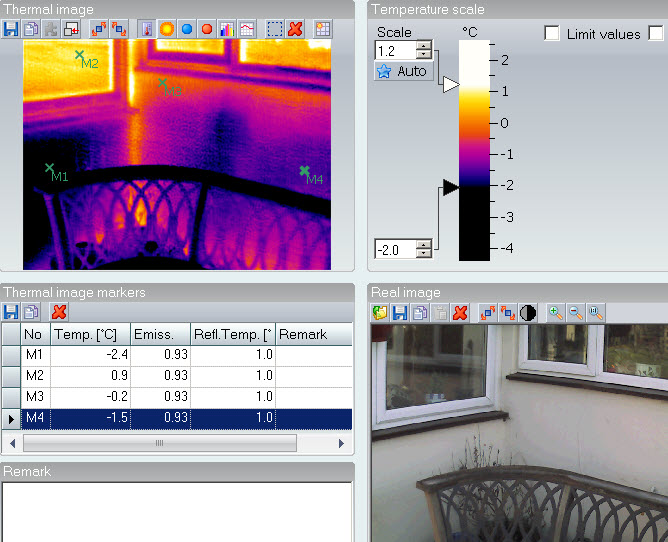Select the white upper-limit pointer on color scale

coord(450,85)
